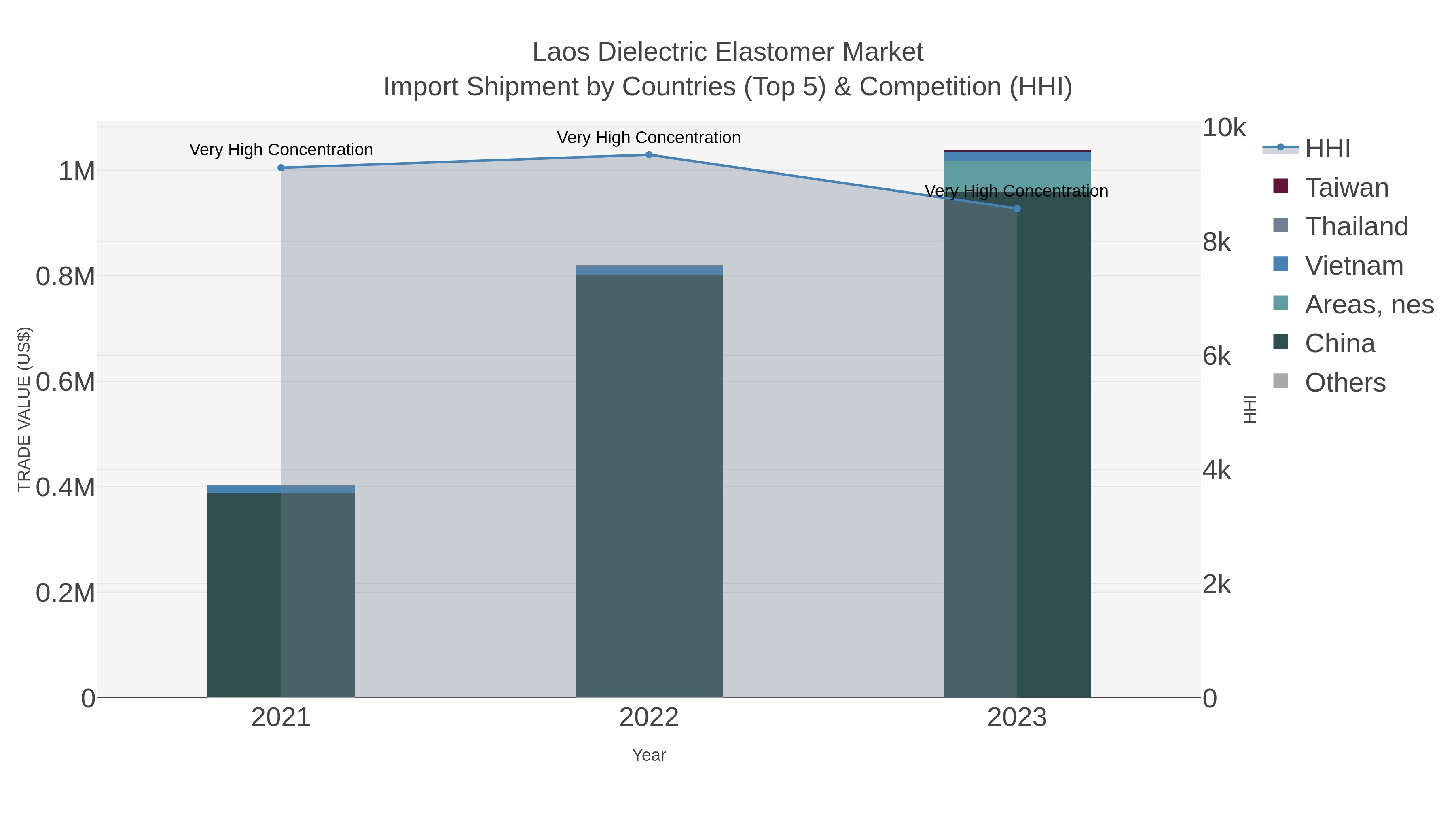
Task: Click the 2k HHI axis tick
Action: pos(1216,584)
